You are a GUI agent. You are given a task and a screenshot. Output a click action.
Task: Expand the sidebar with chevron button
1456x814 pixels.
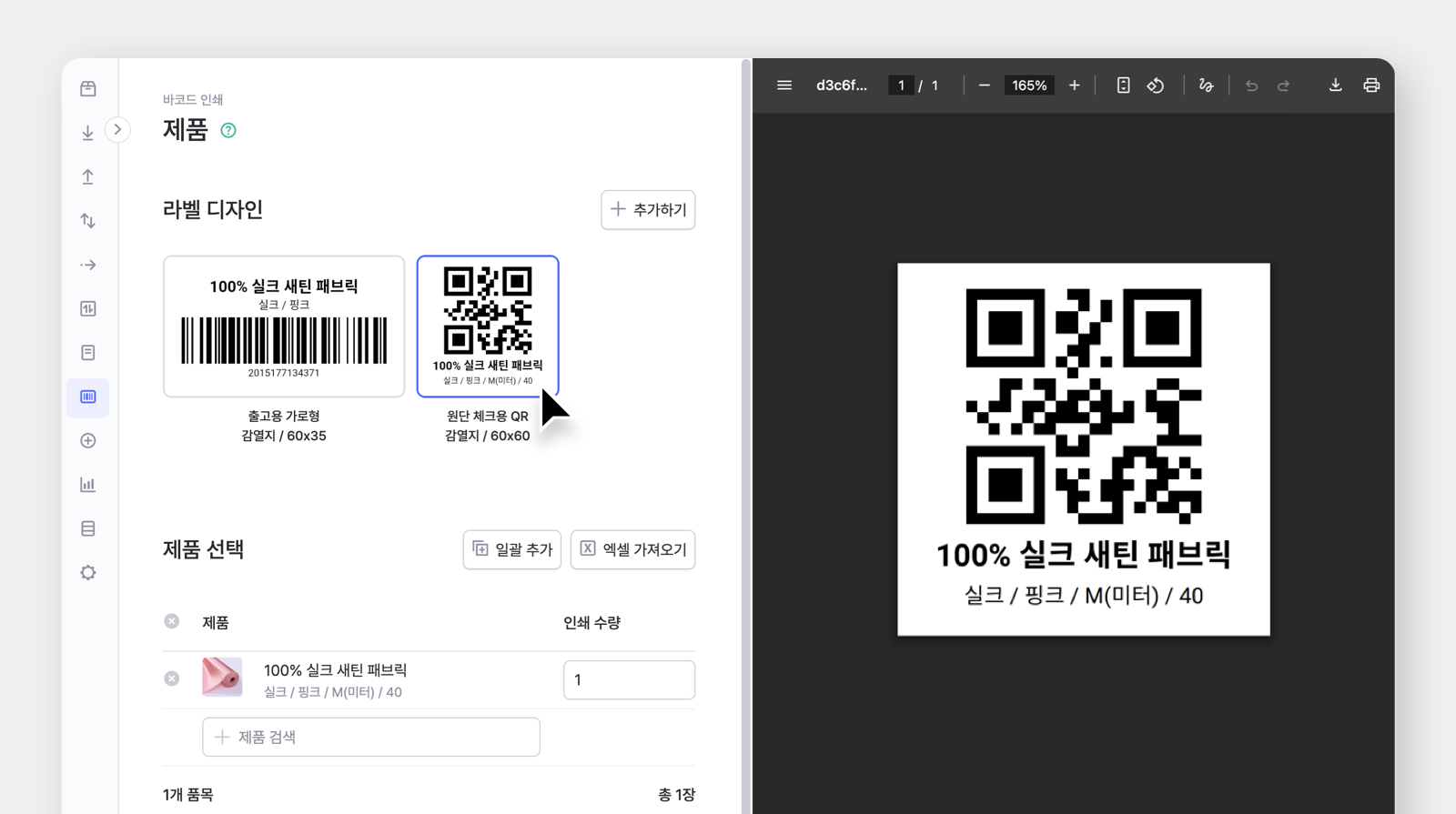tap(117, 129)
